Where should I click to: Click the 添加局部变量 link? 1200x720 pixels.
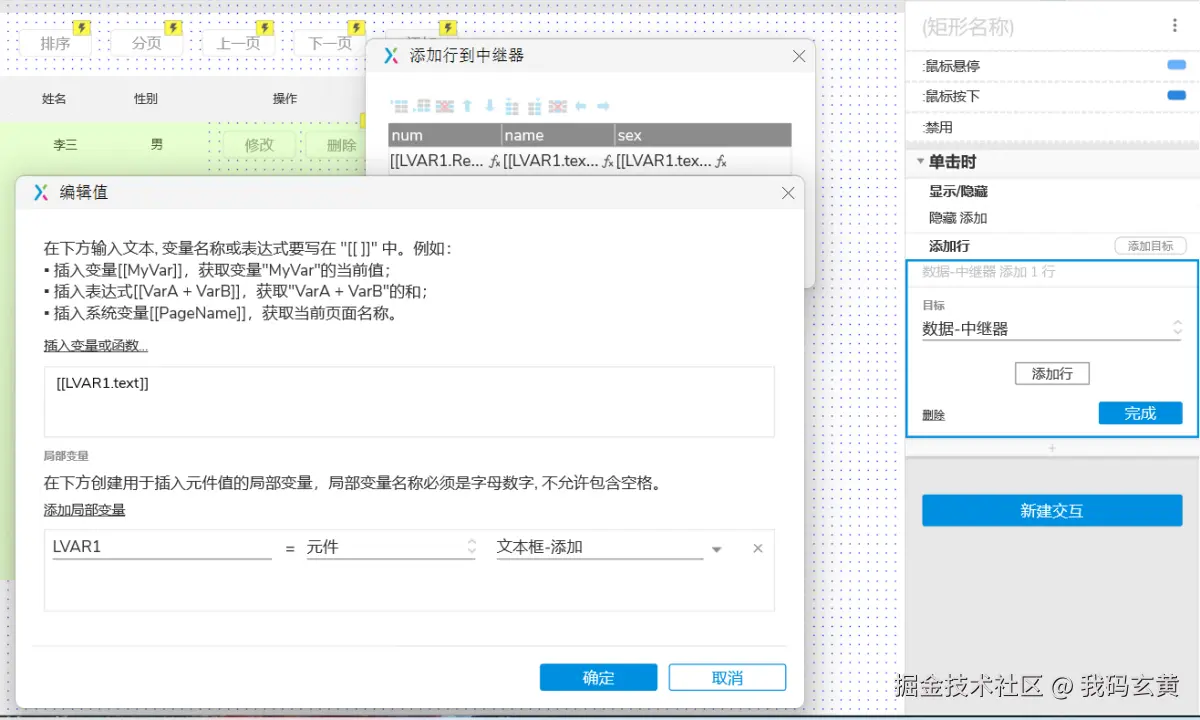85,510
